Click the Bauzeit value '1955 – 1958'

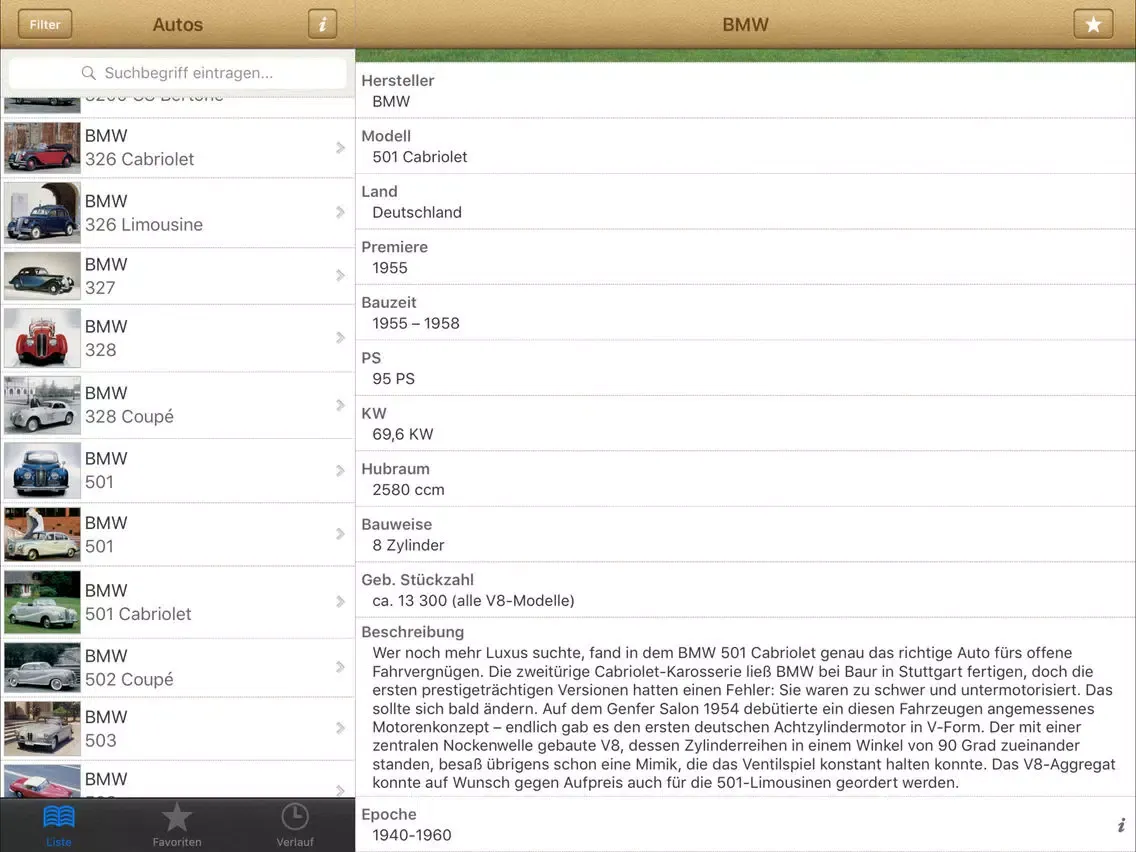416,323
